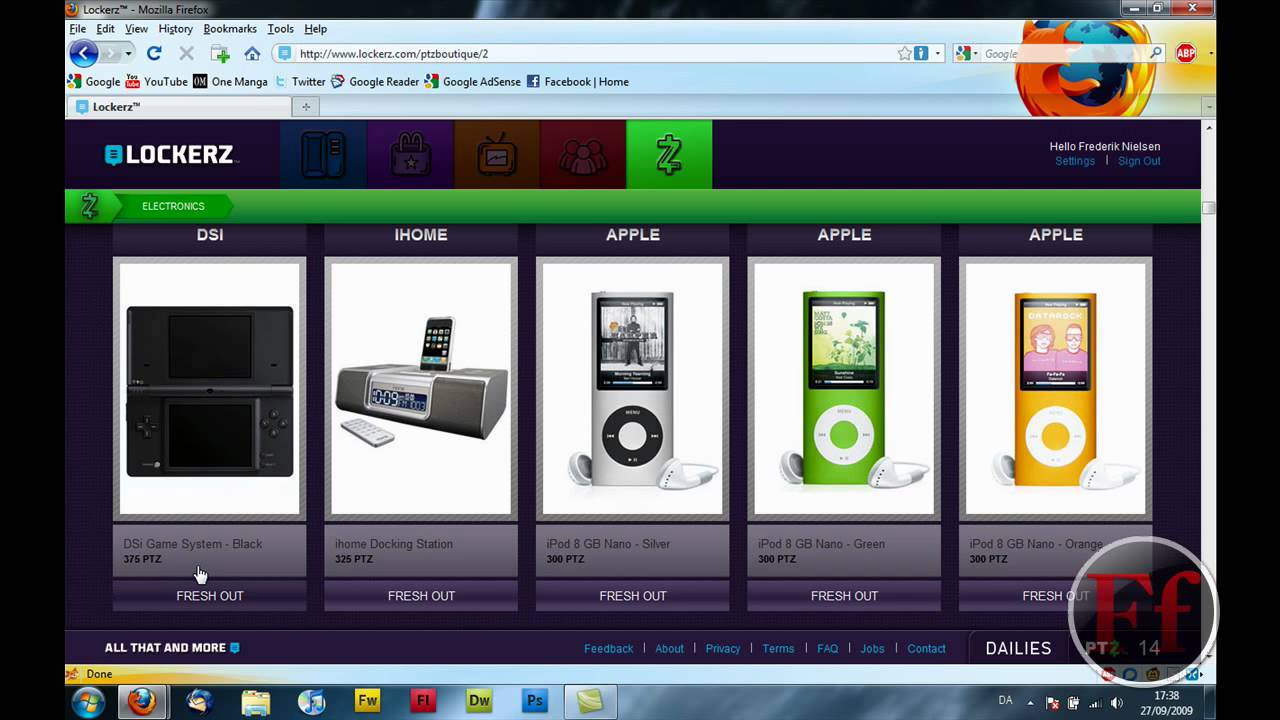Go to Firefox Home page
1280x720 pixels.
point(252,54)
